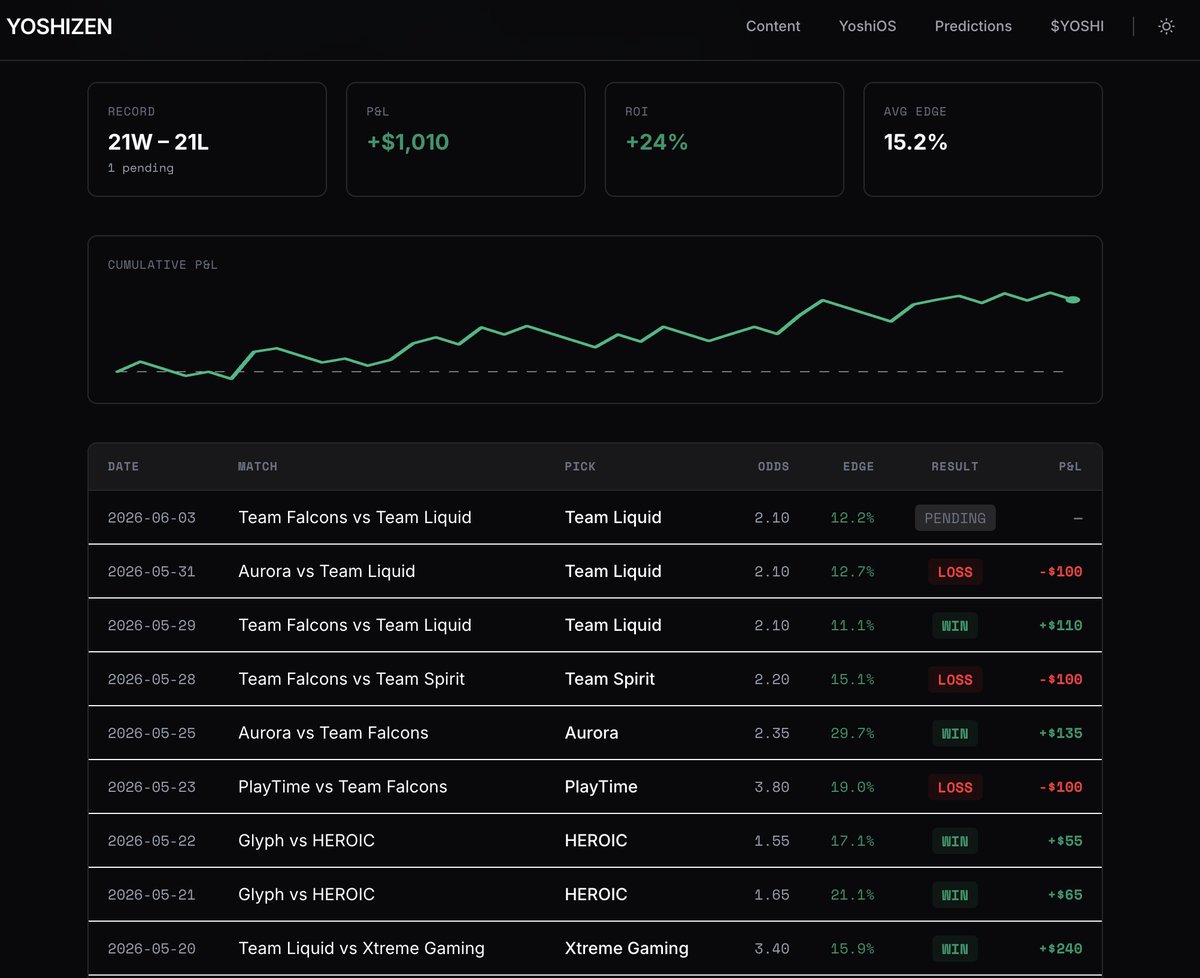The image size is (1200, 978).
Task: Toggle the light/dark theme sun icon
Action: pos(1166,27)
